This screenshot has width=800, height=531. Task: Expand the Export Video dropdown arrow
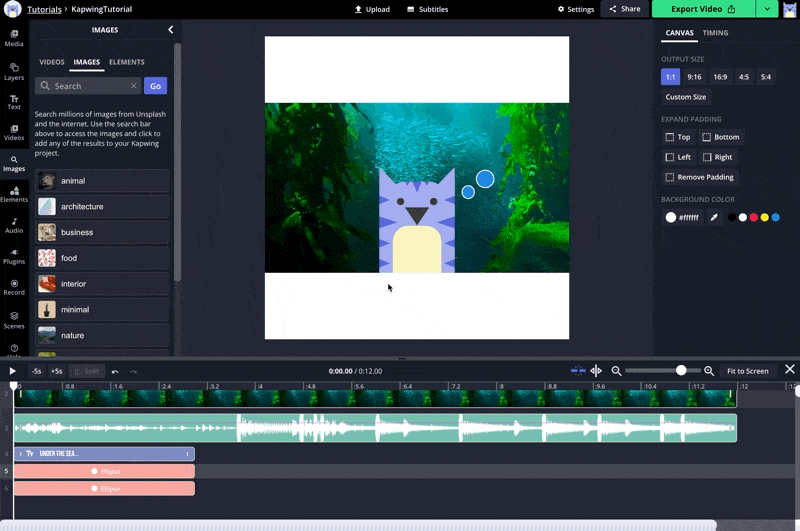[x=767, y=9]
